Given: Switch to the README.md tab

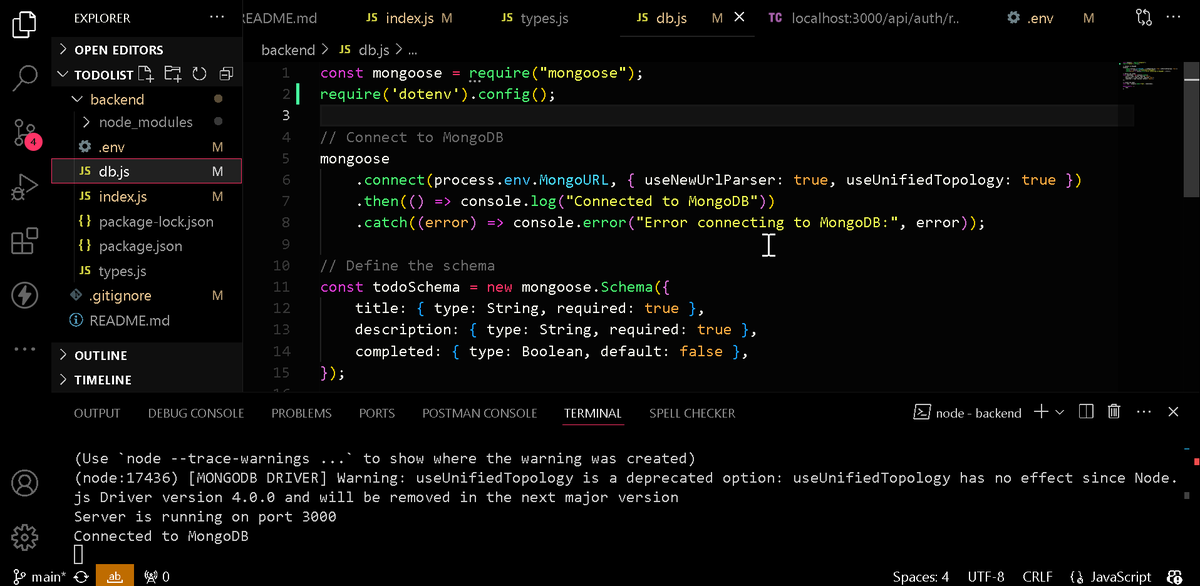Looking at the screenshot, I should click(279, 18).
